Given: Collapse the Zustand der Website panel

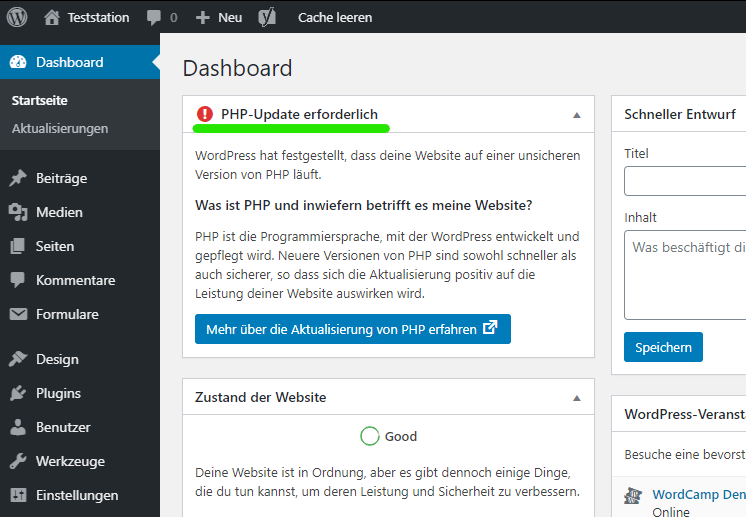Looking at the screenshot, I should 577,398.
